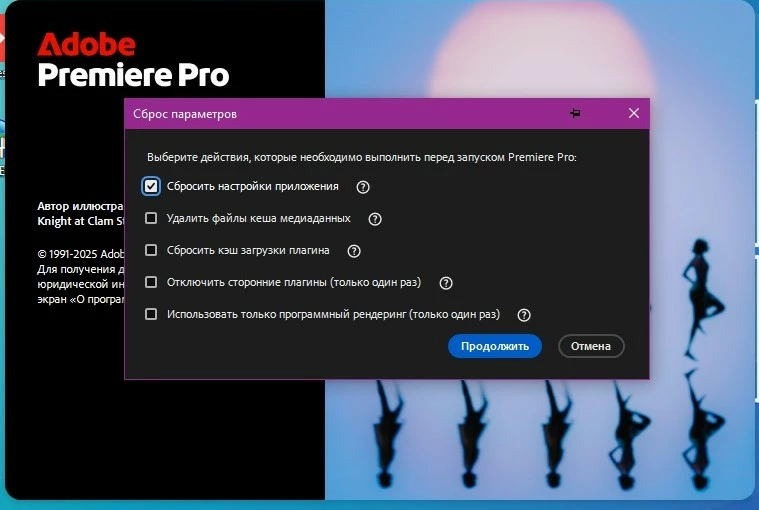759x510 pixels.
Task: Click the 'Отключить сторонние плагины' label text
Action: (x=294, y=282)
